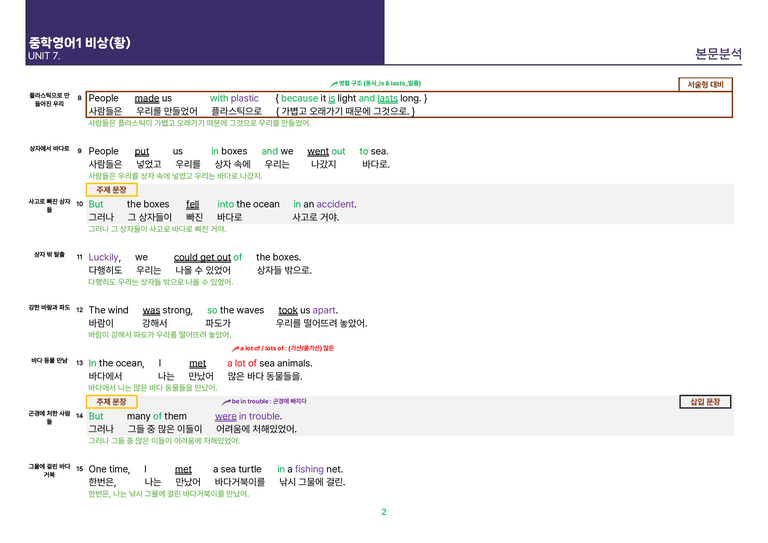Viewport: 768px width, 543px height.
Task: Click the side label 상자에서 바다로
Action: [49, 148]
